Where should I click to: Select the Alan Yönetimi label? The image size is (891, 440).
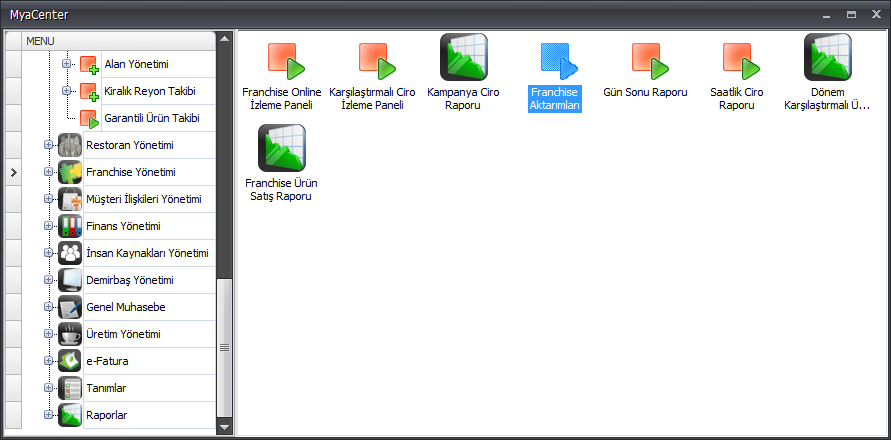(136, 64)
